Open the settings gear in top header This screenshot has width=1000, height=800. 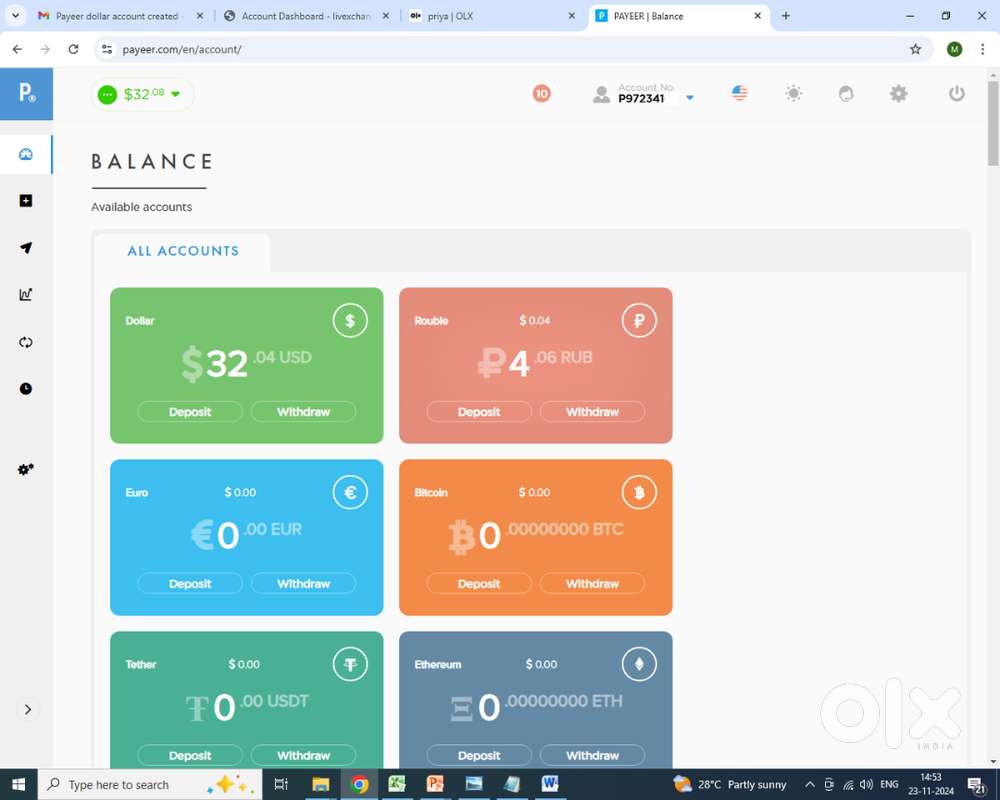tap(898, 94)
